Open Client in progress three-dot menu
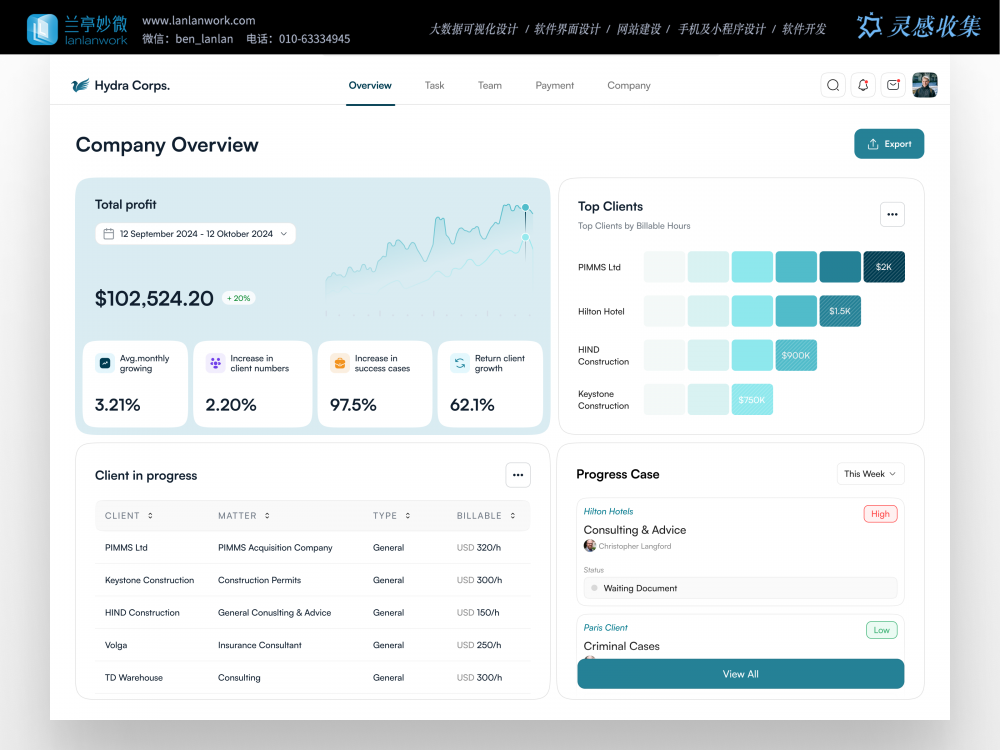This screenshot has width=1000, height=750. [517, 475]
